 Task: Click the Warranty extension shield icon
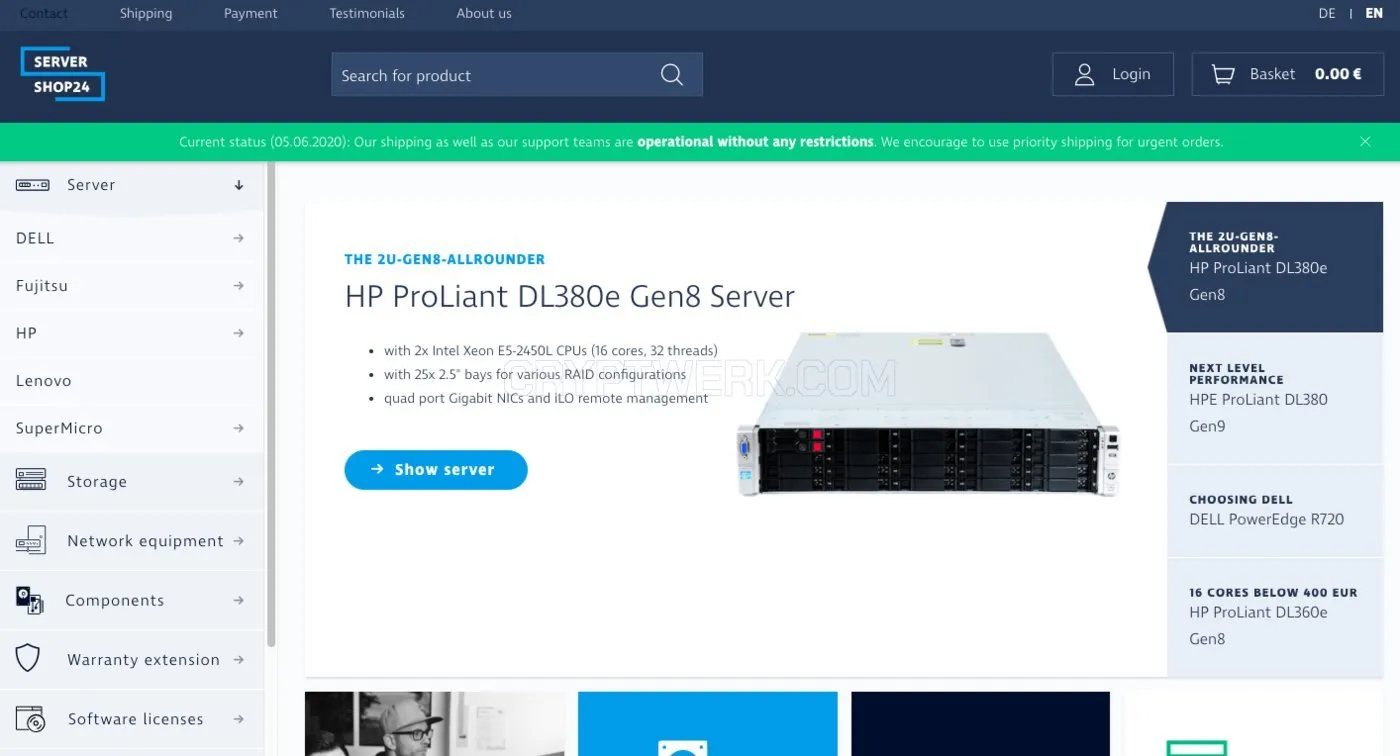click(28, 659)
